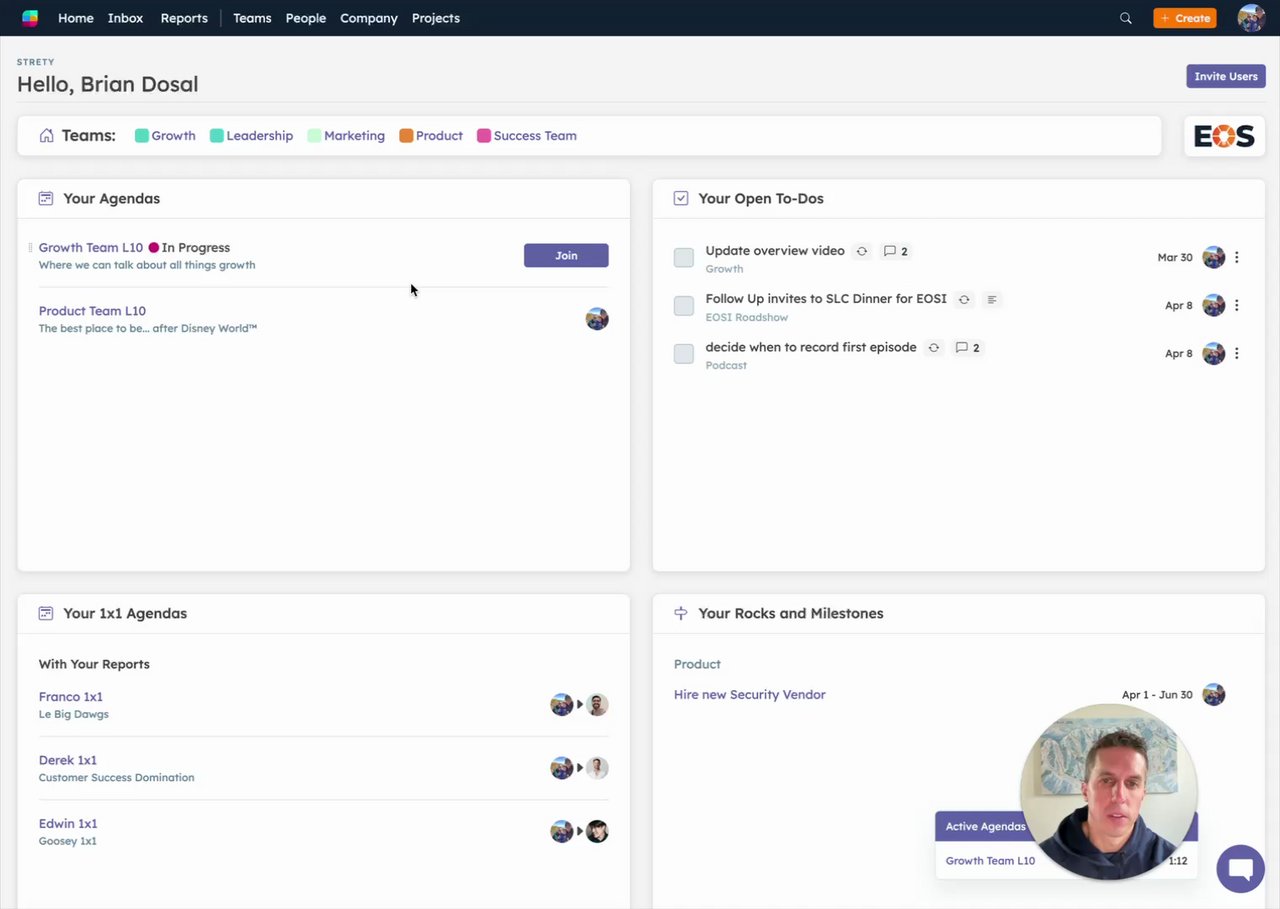Open Company in the navigation bar
The width and height of the screenshot is (1280, 909).
click(x=369, y=18)
